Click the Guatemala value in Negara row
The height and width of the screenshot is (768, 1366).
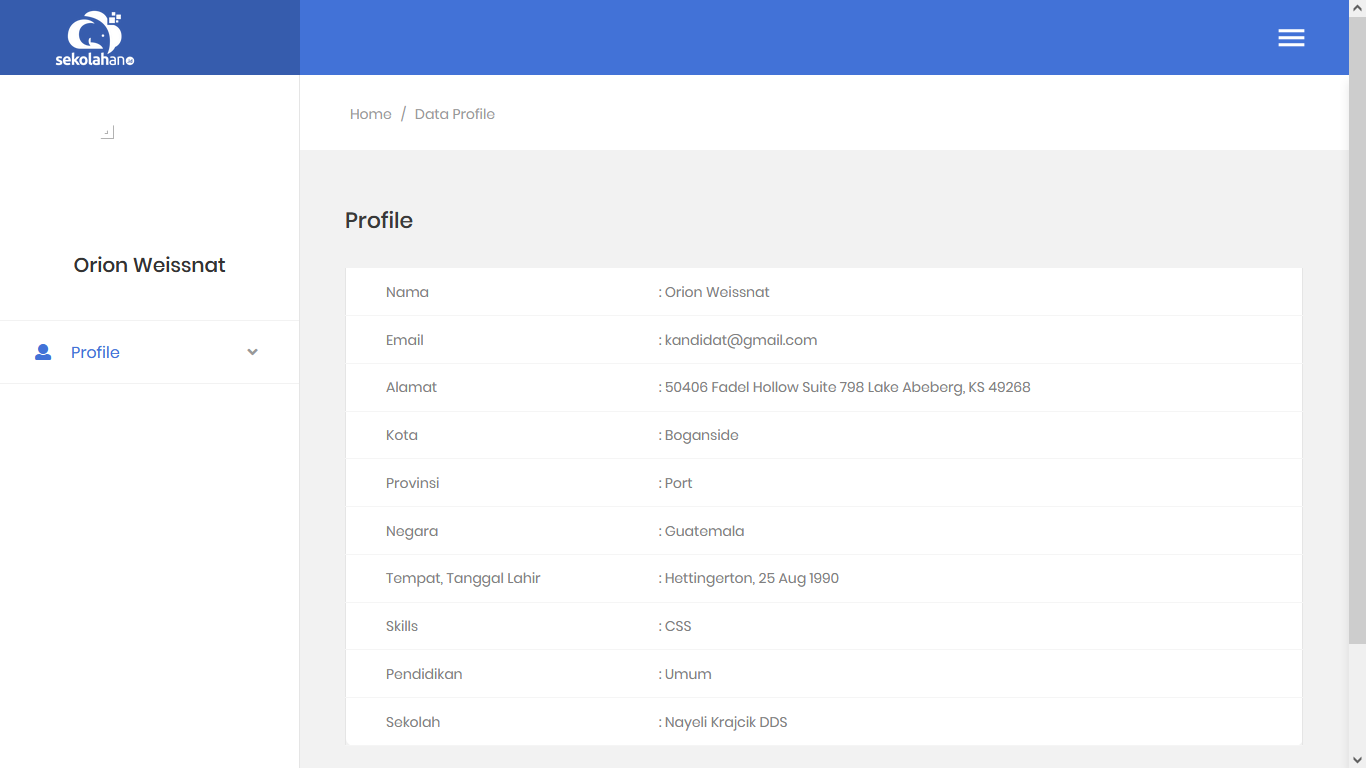704,531
